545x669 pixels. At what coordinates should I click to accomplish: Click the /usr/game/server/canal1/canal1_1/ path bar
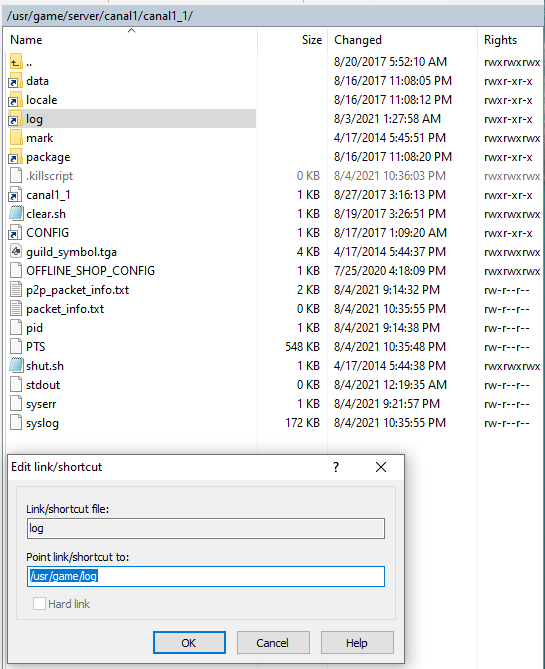coord(273,16)
